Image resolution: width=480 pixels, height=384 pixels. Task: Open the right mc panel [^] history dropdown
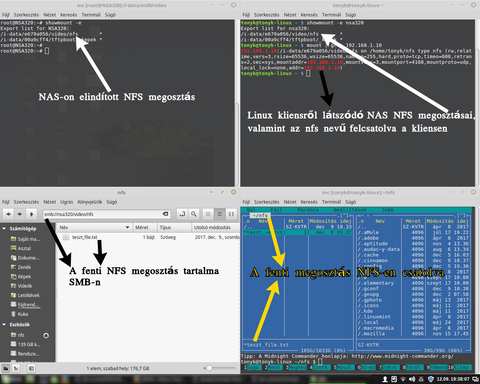coord(463,216)
